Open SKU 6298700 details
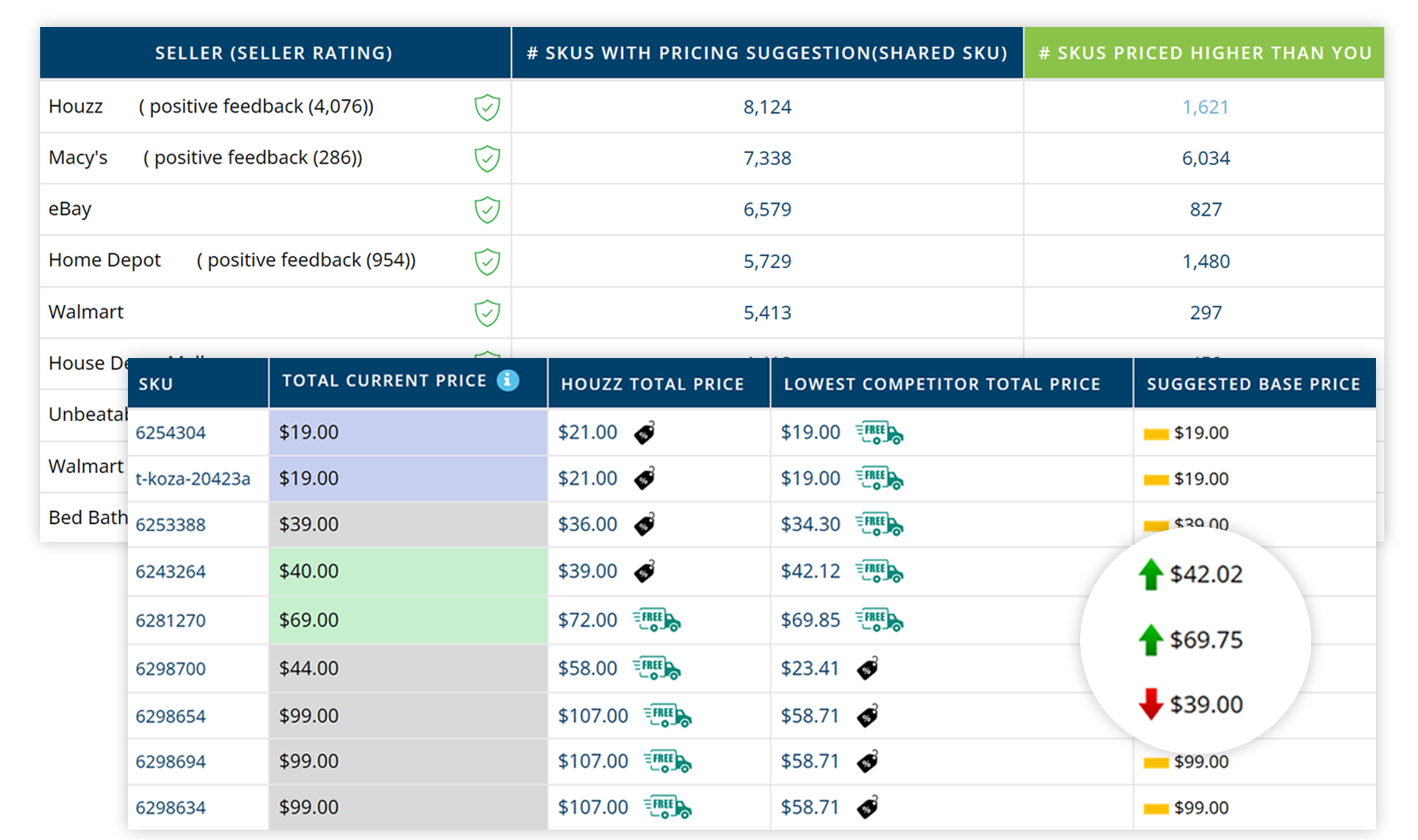The height and width of the screenshot is (840, 1418). click(x=171, y=669)
